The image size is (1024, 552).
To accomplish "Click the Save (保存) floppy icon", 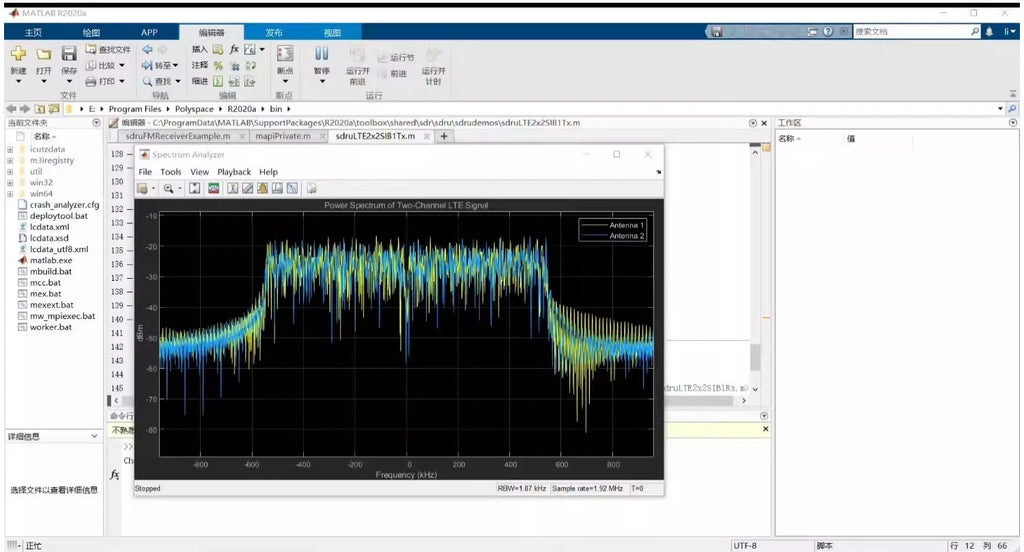I will [69, 54].
